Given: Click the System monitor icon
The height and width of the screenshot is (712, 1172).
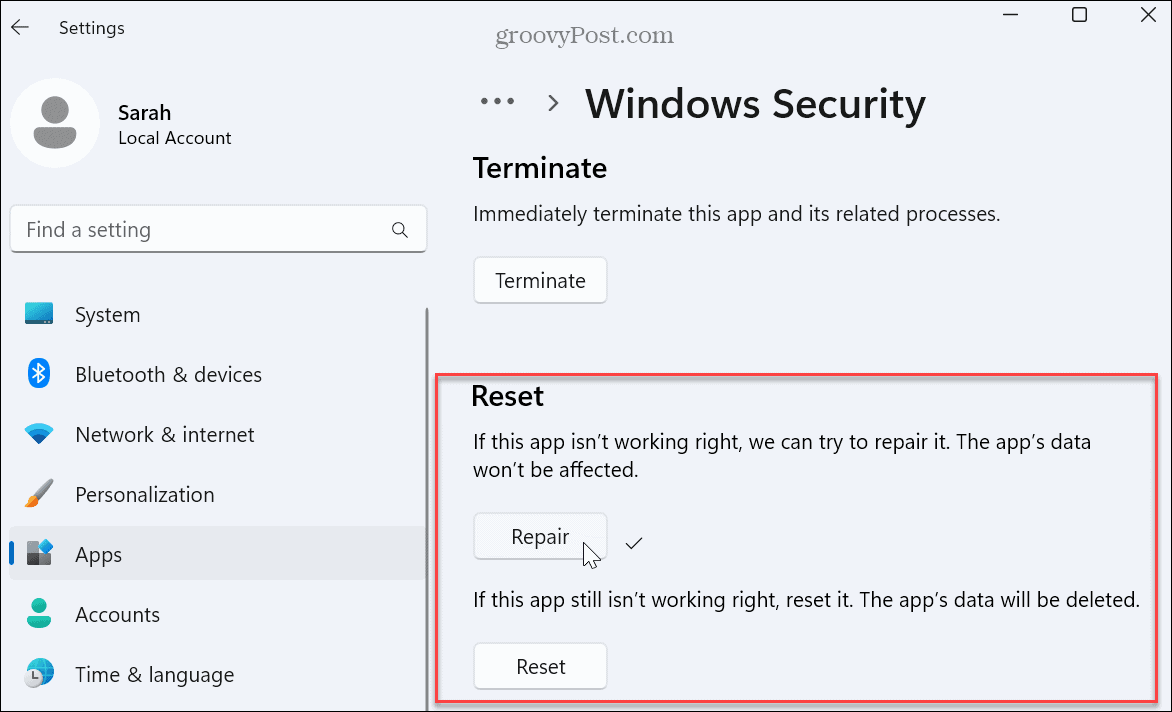Looking at the screenshot, I should click(x=39, y=314).
